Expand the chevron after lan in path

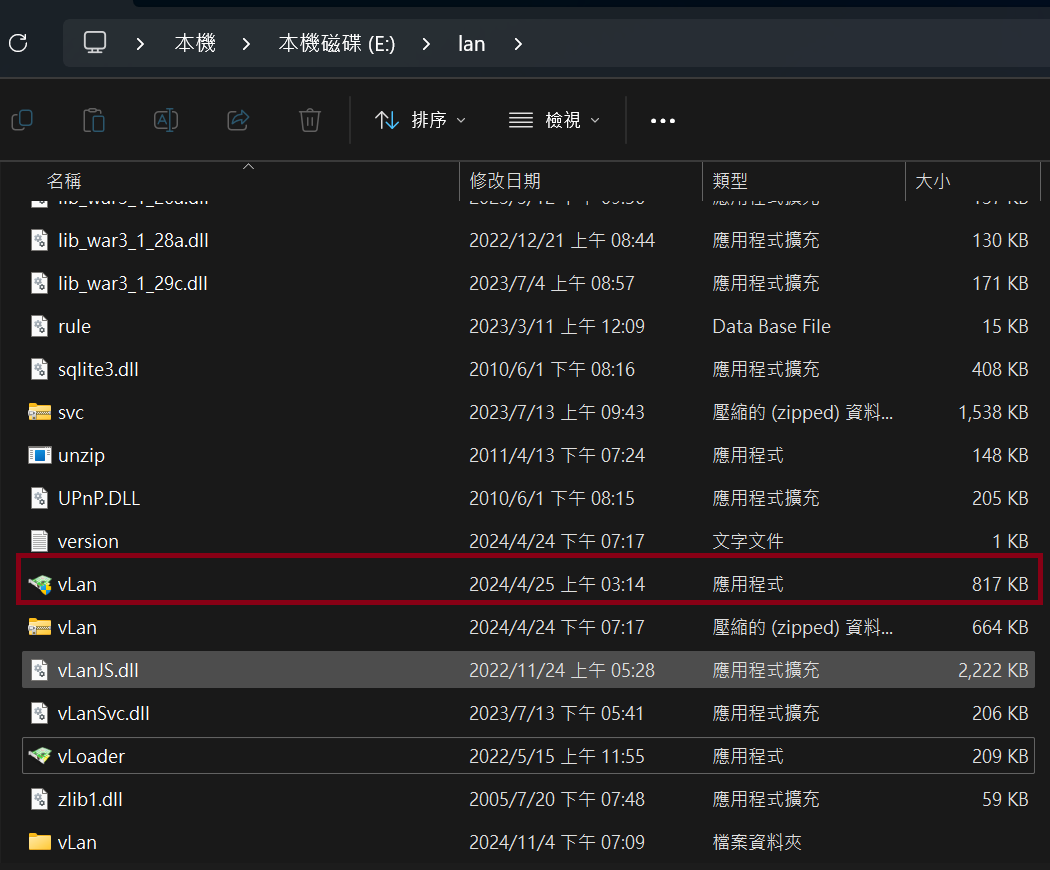(x=518, y=44)
